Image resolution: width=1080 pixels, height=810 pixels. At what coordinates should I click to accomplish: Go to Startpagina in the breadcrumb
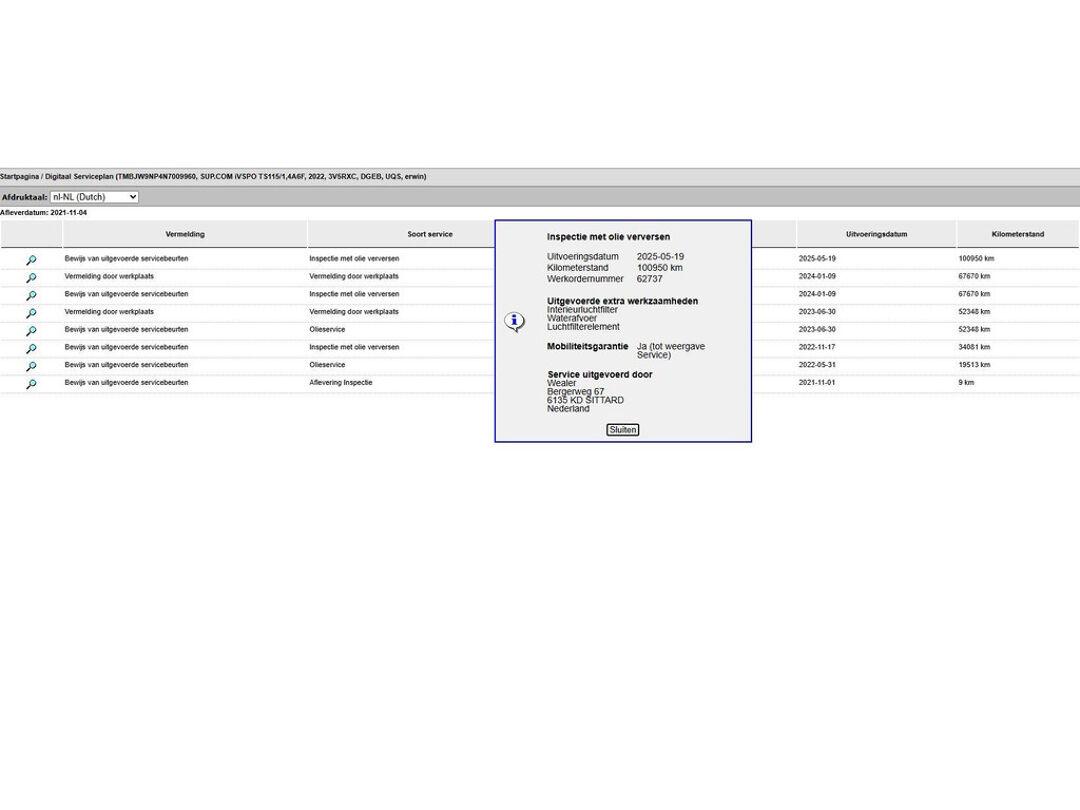[19, 177]
